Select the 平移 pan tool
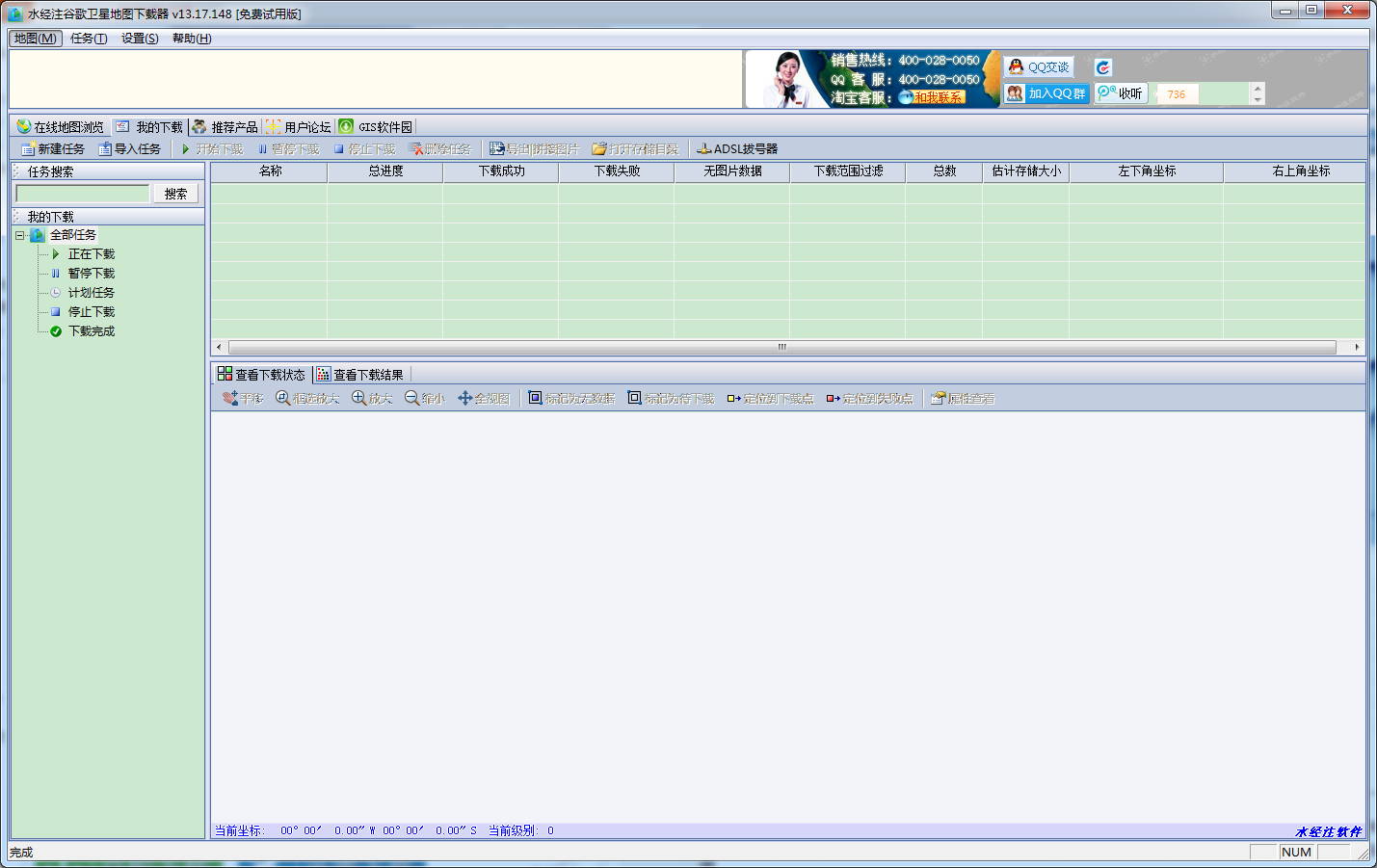The height and width of the screenshot is (868, 1377). (230, 399)
